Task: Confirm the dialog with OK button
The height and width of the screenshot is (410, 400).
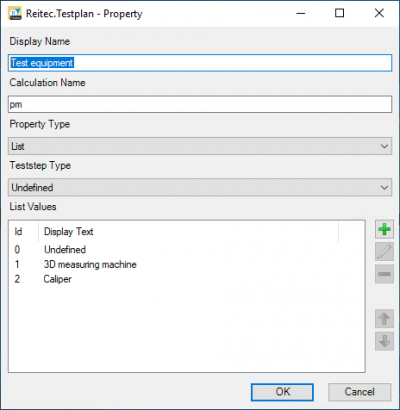Action: [x=282, y=392]
